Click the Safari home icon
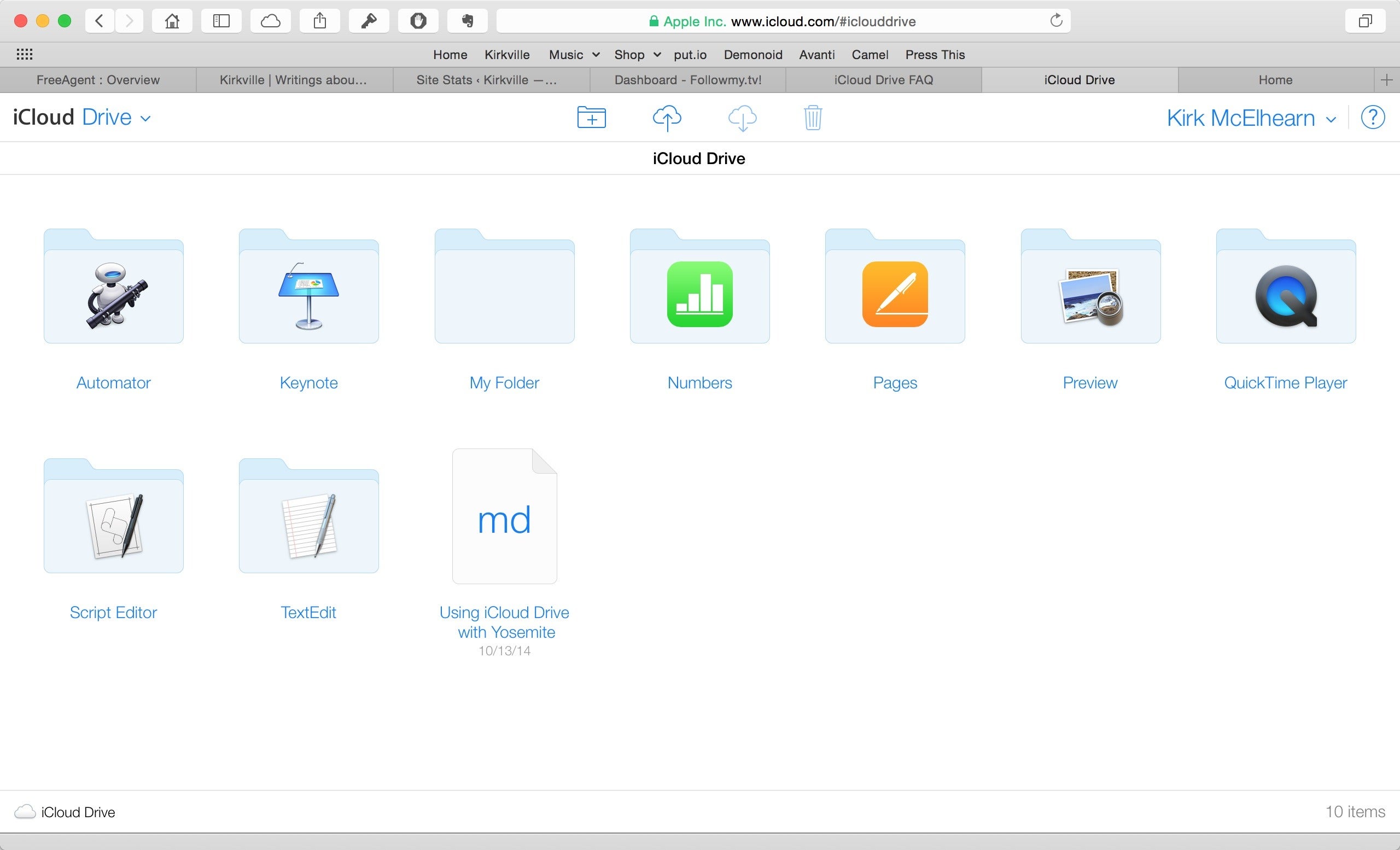This screenshot has width=1400, height=850. (172, 21)
